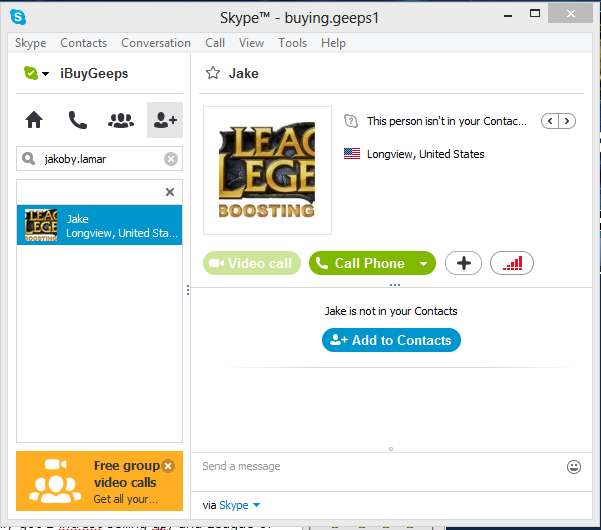Click the sidebar vertical splitter dots
The image size is (601, 530).
tap(188, 290)
